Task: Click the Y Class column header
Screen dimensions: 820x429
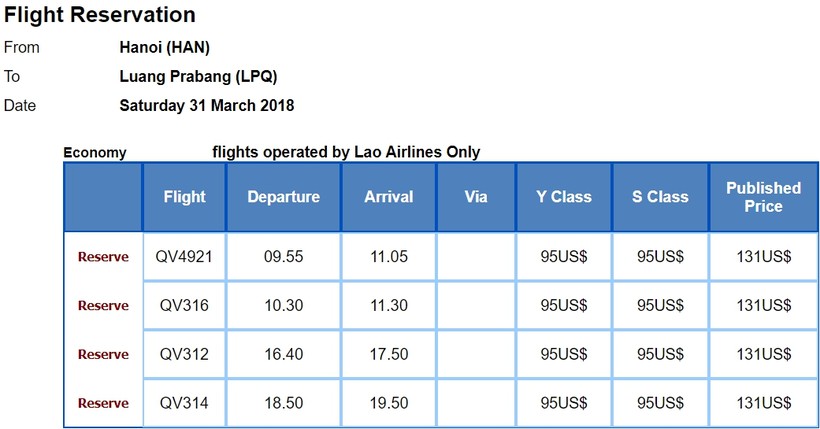Action: (x=563, y=197)
